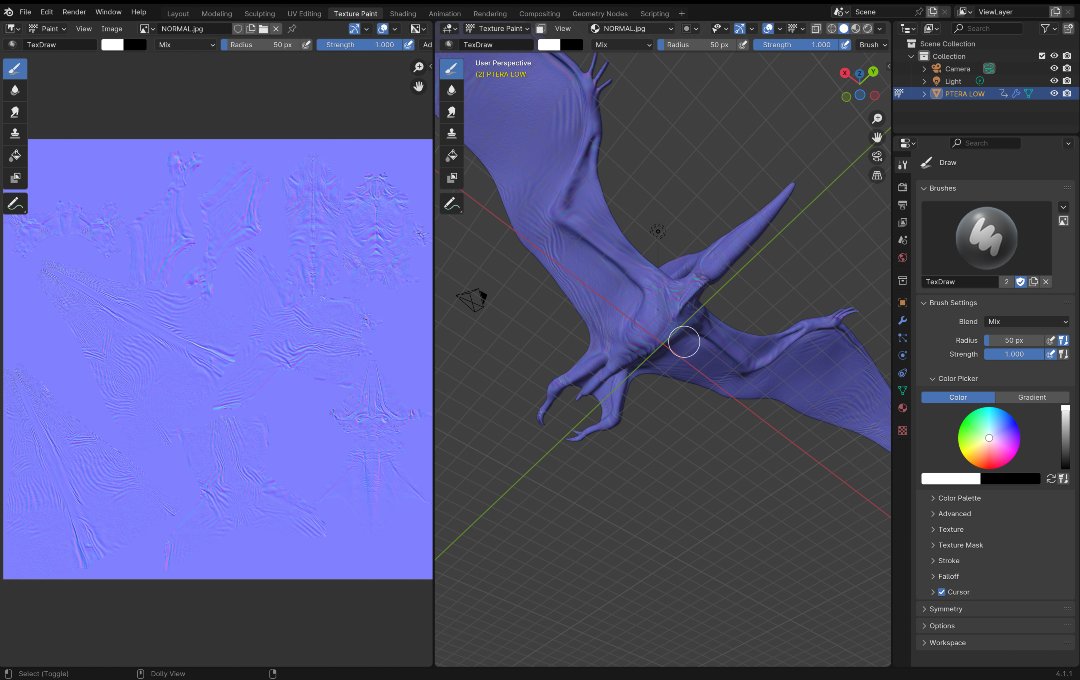
Task: Switch to the Sculpting workspace tab
Action: pyautogui.click(x=260, y=13)
